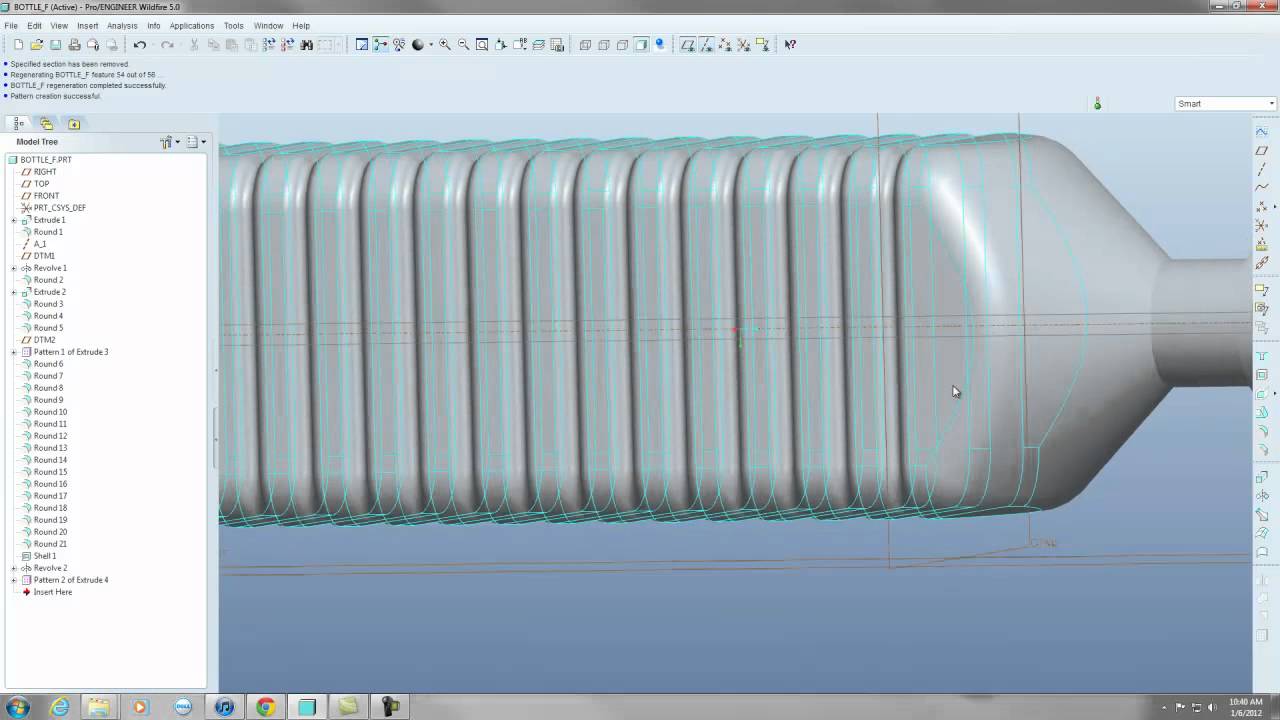Select the Extrude tool in right toolbar
Screen dimensions: 1280x720
(x=1262, y=478)
